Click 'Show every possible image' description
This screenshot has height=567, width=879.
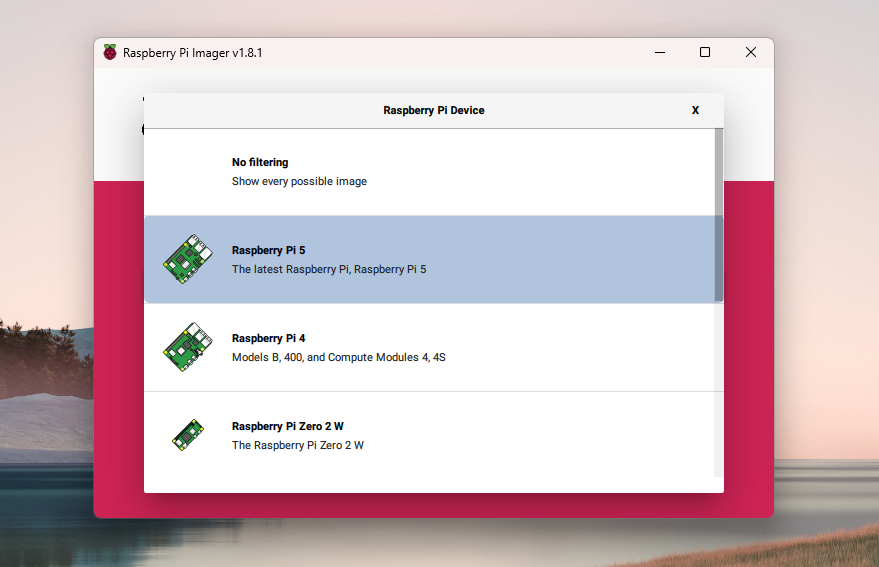[x=299, y=182]
